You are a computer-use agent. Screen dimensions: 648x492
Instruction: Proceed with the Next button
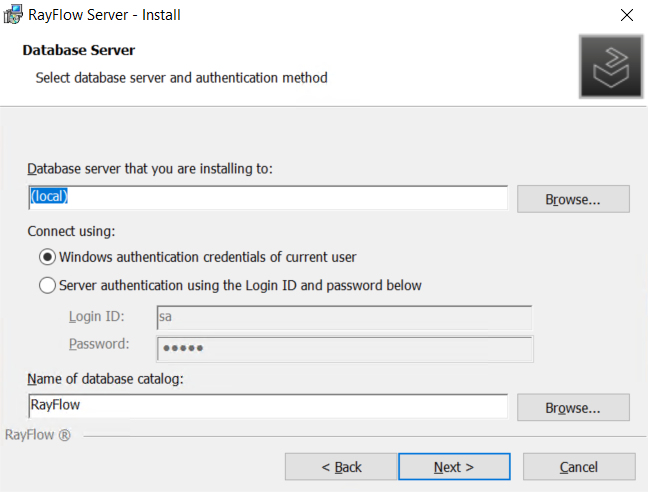454,467
